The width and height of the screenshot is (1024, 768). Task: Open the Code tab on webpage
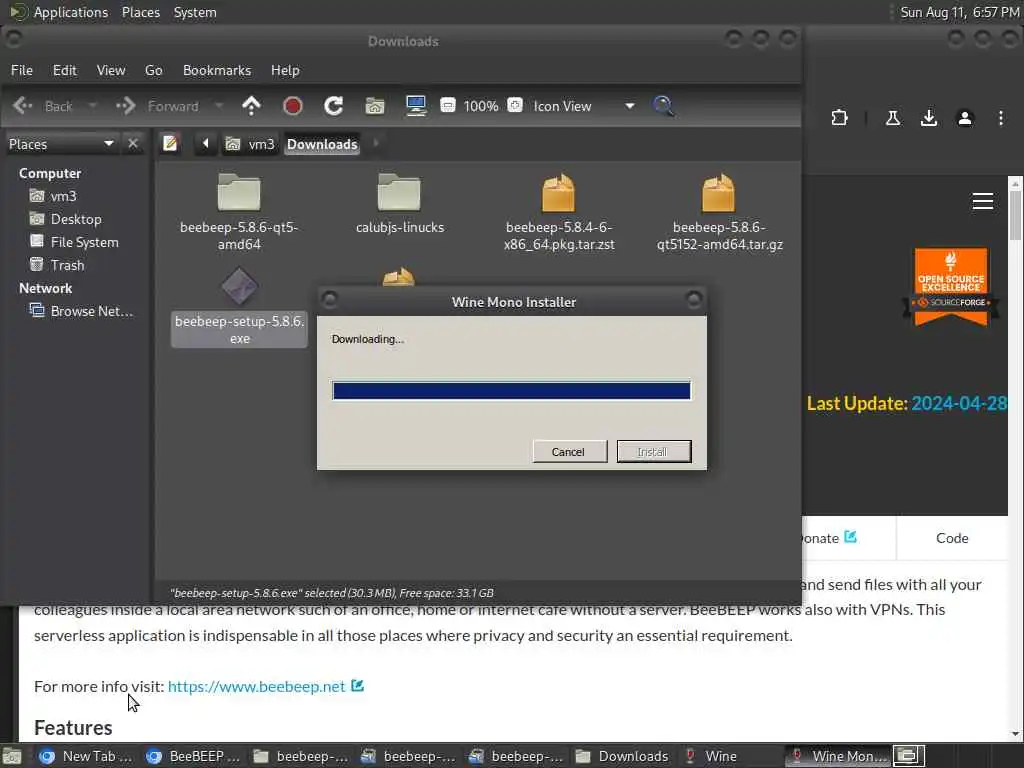pyautogui.click(x=952, y=537)
